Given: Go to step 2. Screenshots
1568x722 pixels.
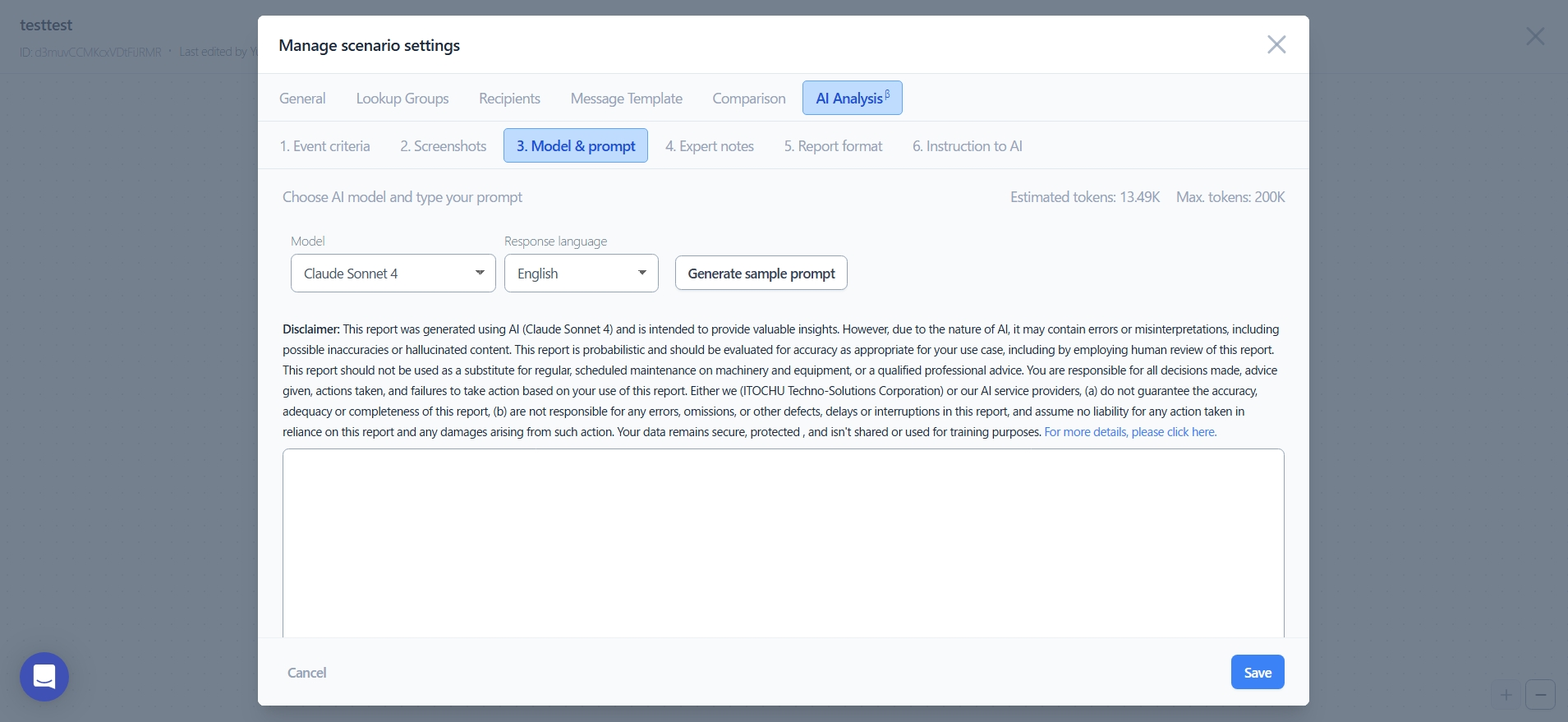Looking at the screenshot, I should click(443, 146).
